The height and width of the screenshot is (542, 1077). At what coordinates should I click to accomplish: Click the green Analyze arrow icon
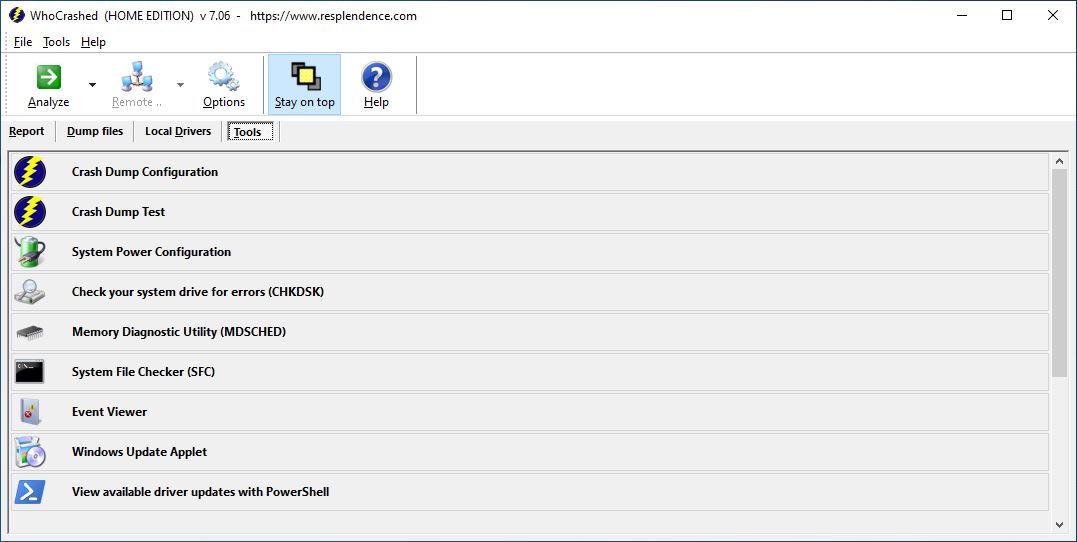click(48, 77)
